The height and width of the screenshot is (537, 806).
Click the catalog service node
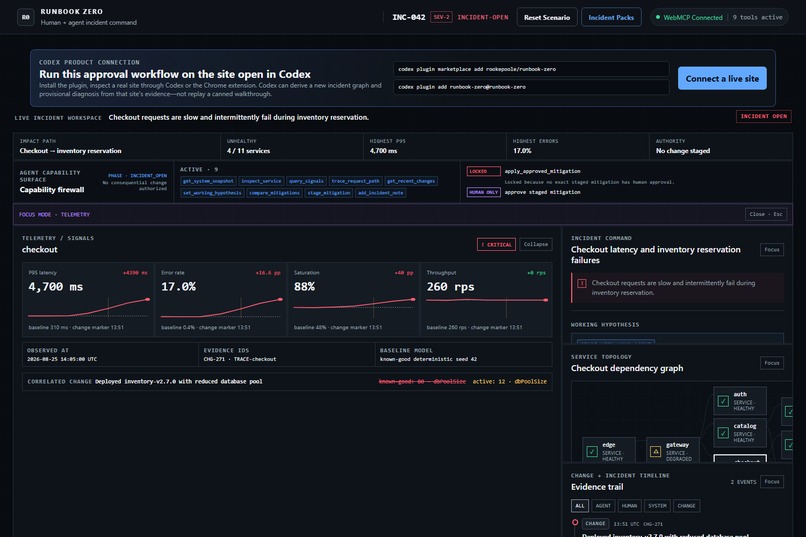pos(740,433)
